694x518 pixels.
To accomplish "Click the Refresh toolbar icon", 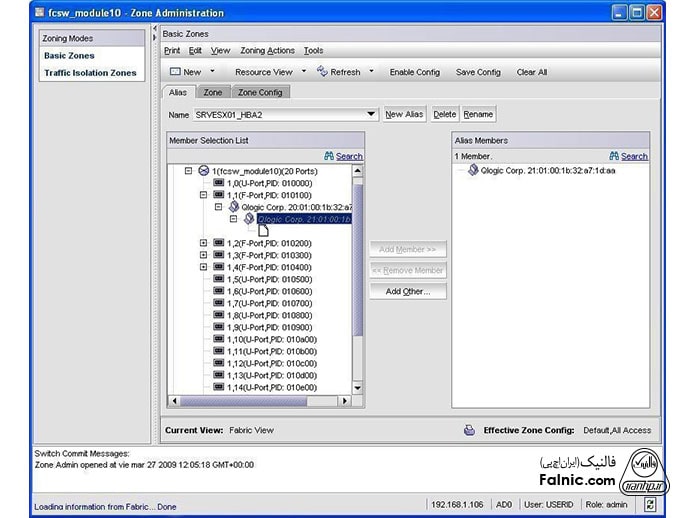I will coord(322,72).
